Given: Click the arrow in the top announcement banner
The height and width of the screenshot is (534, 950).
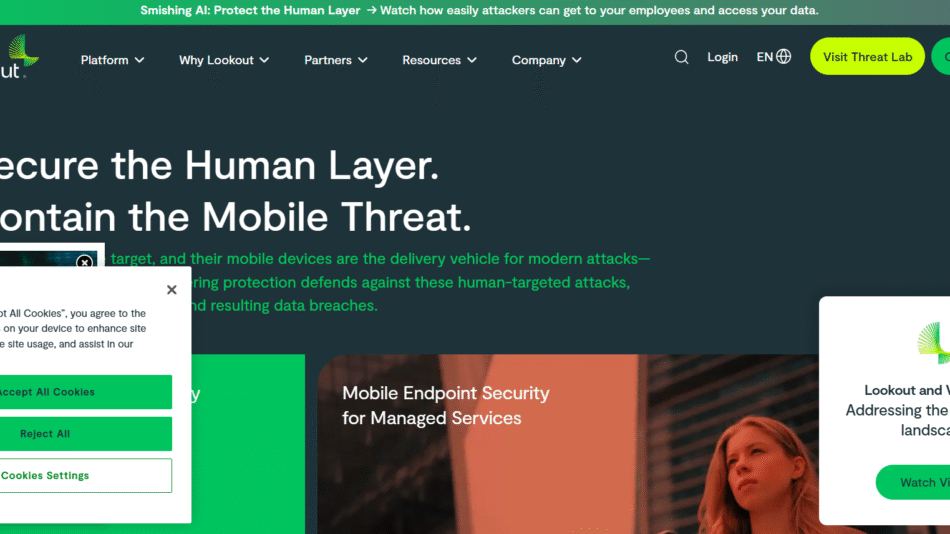Looking at the screenshot, I should [x=371, y=11].
